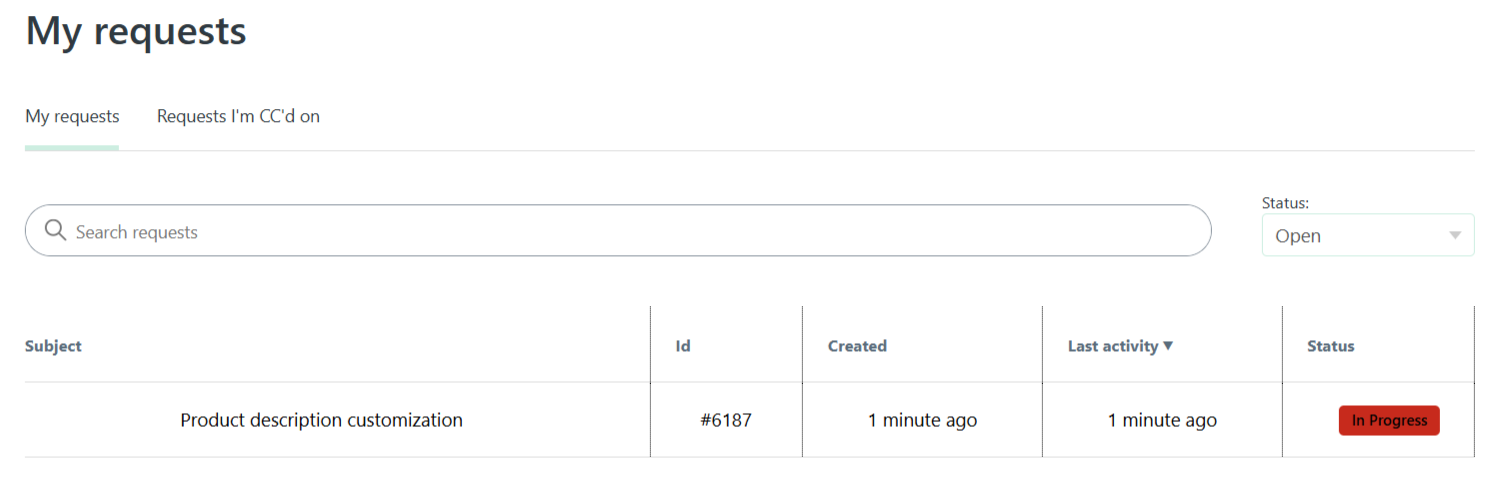Expand the Status filter showing Open
1501x482 pixels.
[x=1368, y=235]
